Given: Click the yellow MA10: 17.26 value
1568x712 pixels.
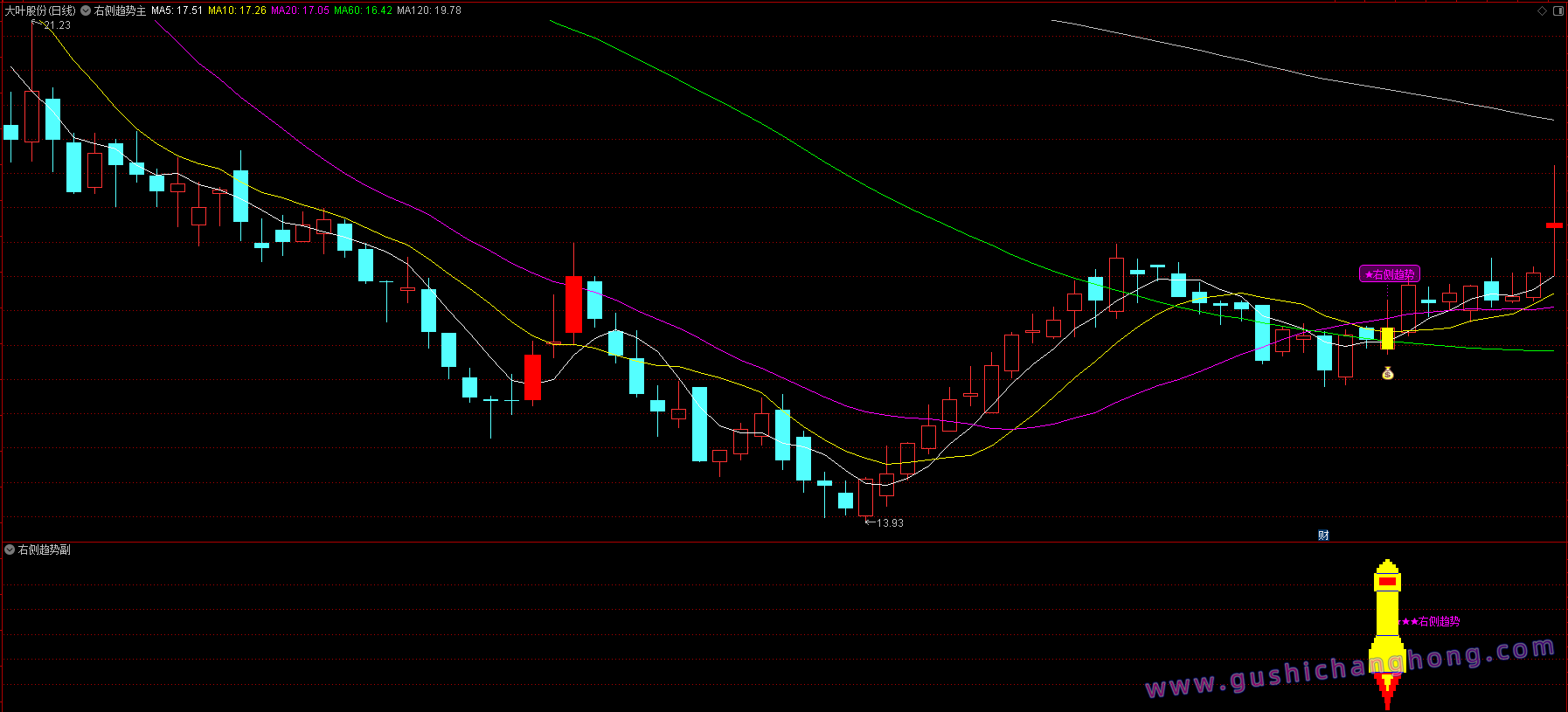Looking at the screenshot, I should click(237, 10).
